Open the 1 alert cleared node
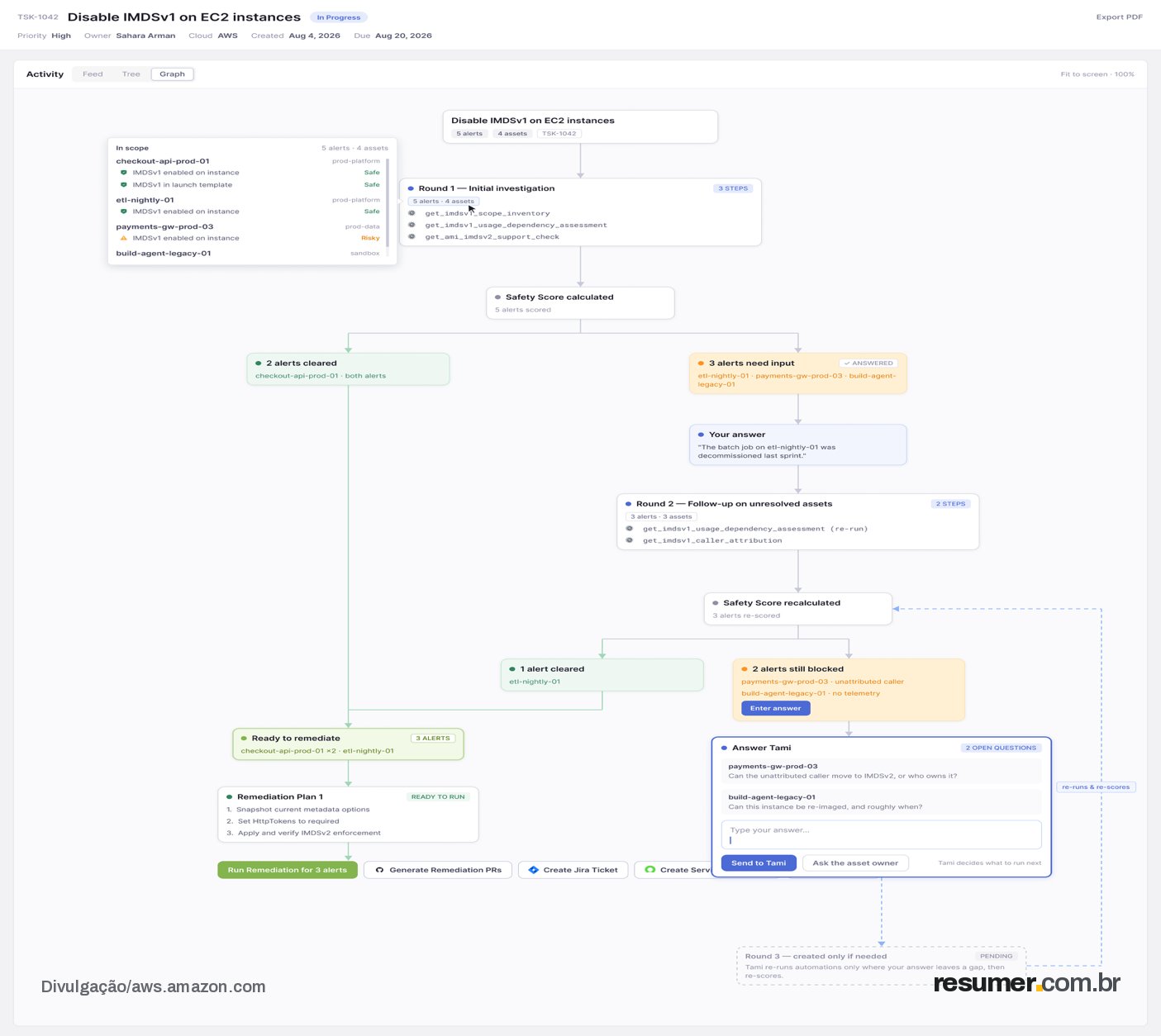This screenshot has height=1036, width=1161. pyautogui.click(x=602, y=675)
